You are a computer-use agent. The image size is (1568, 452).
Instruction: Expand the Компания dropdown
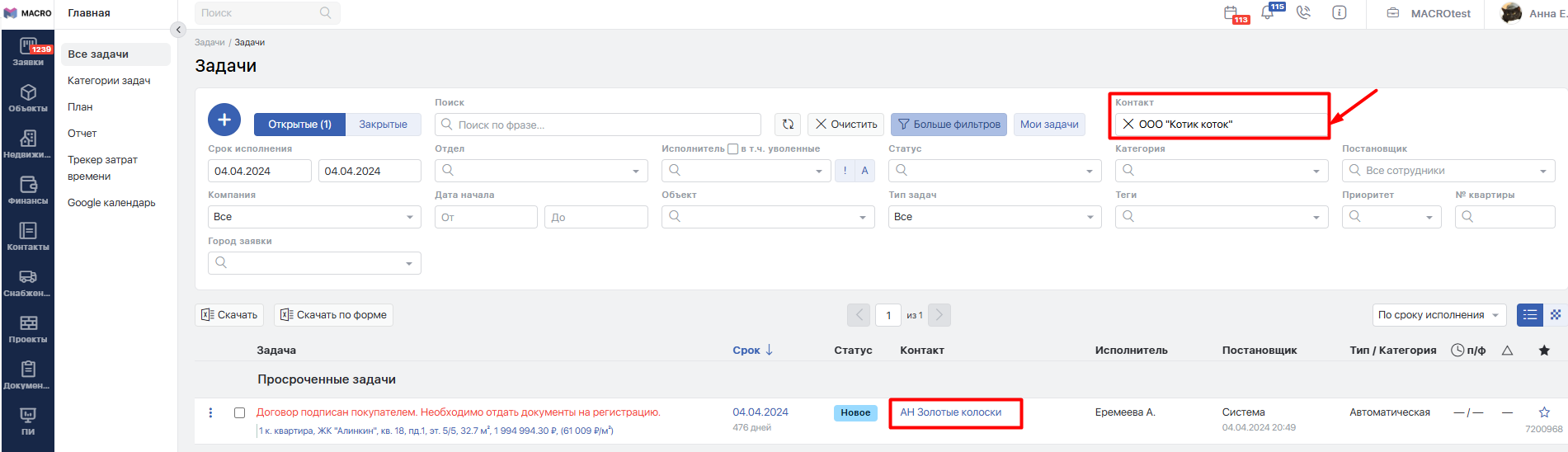click(313, 217)
